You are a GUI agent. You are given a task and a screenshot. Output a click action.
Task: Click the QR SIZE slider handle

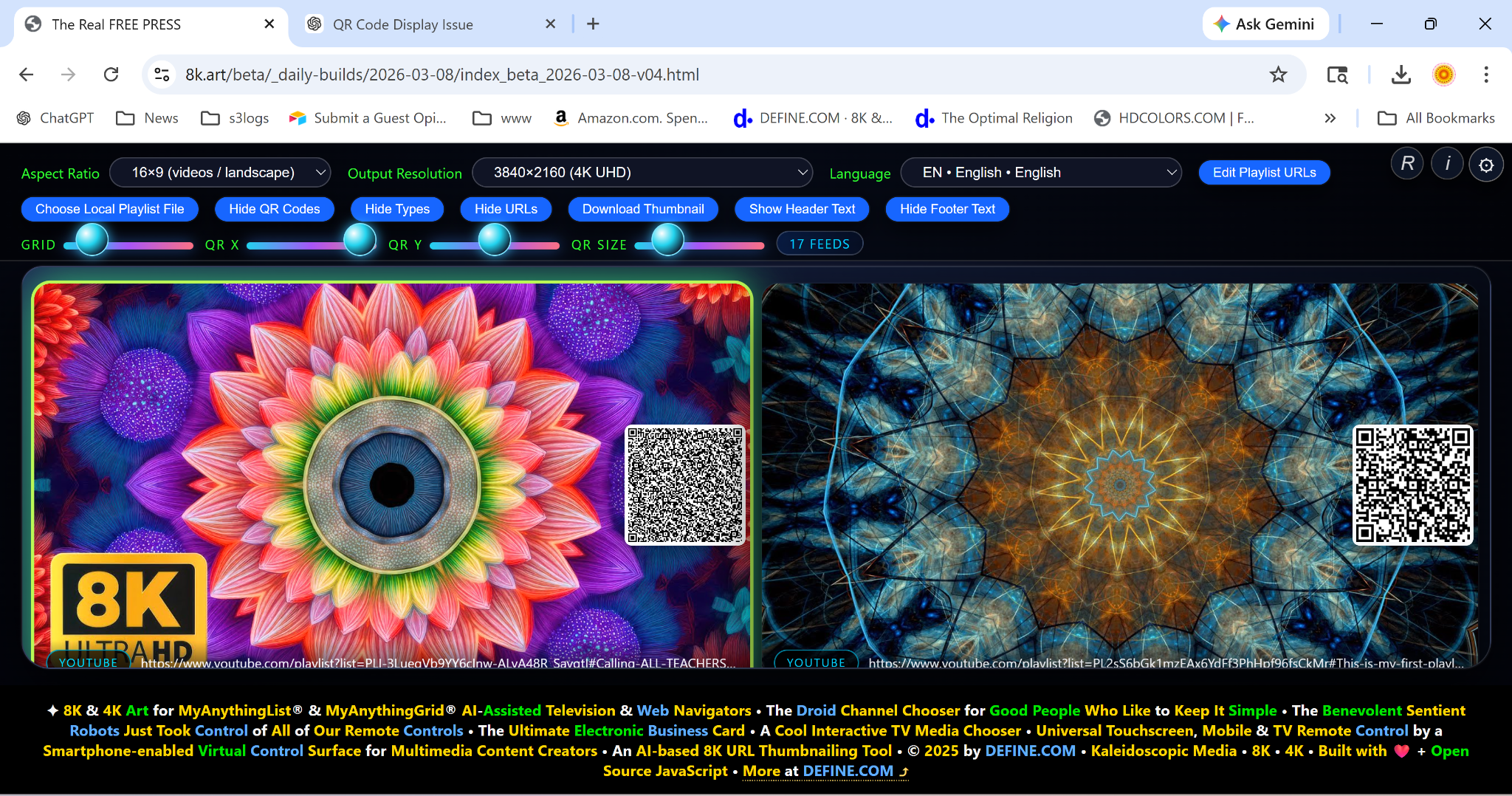pos(667,239)
